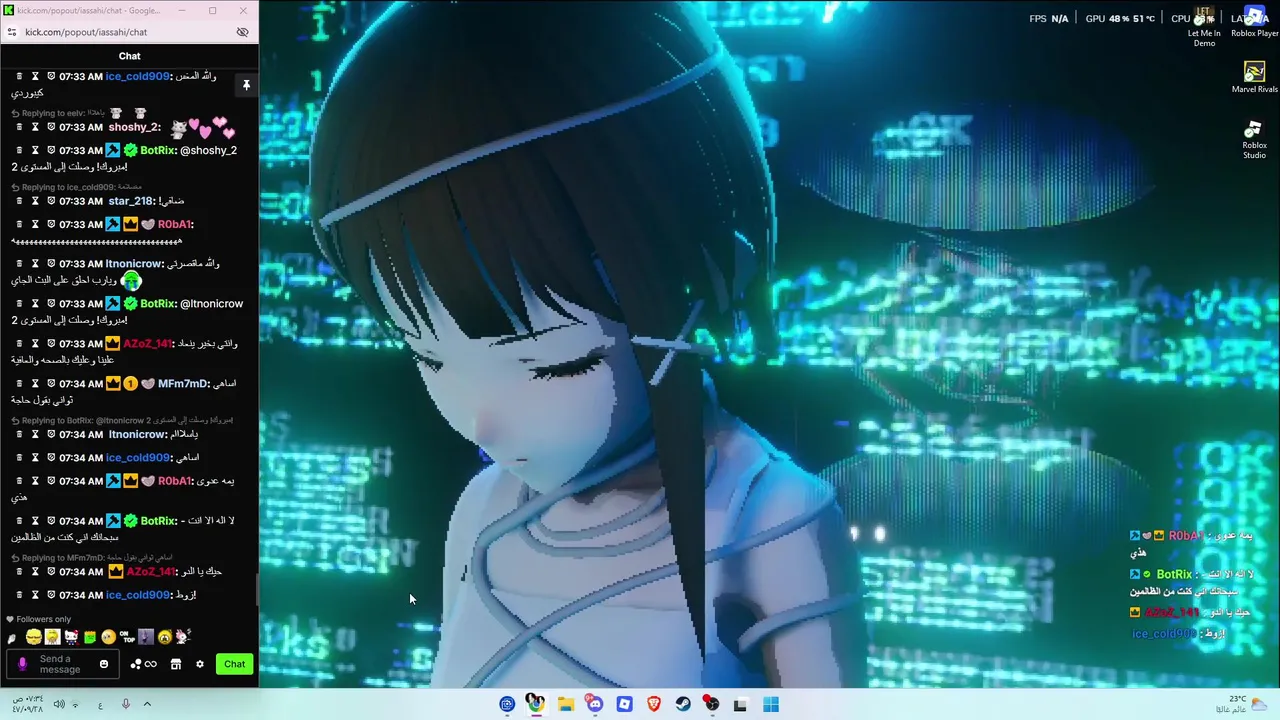The height and width of the screenshot is (720, 1280).
Task: Open the shop storefront icon
Action: tap(175, 664)
